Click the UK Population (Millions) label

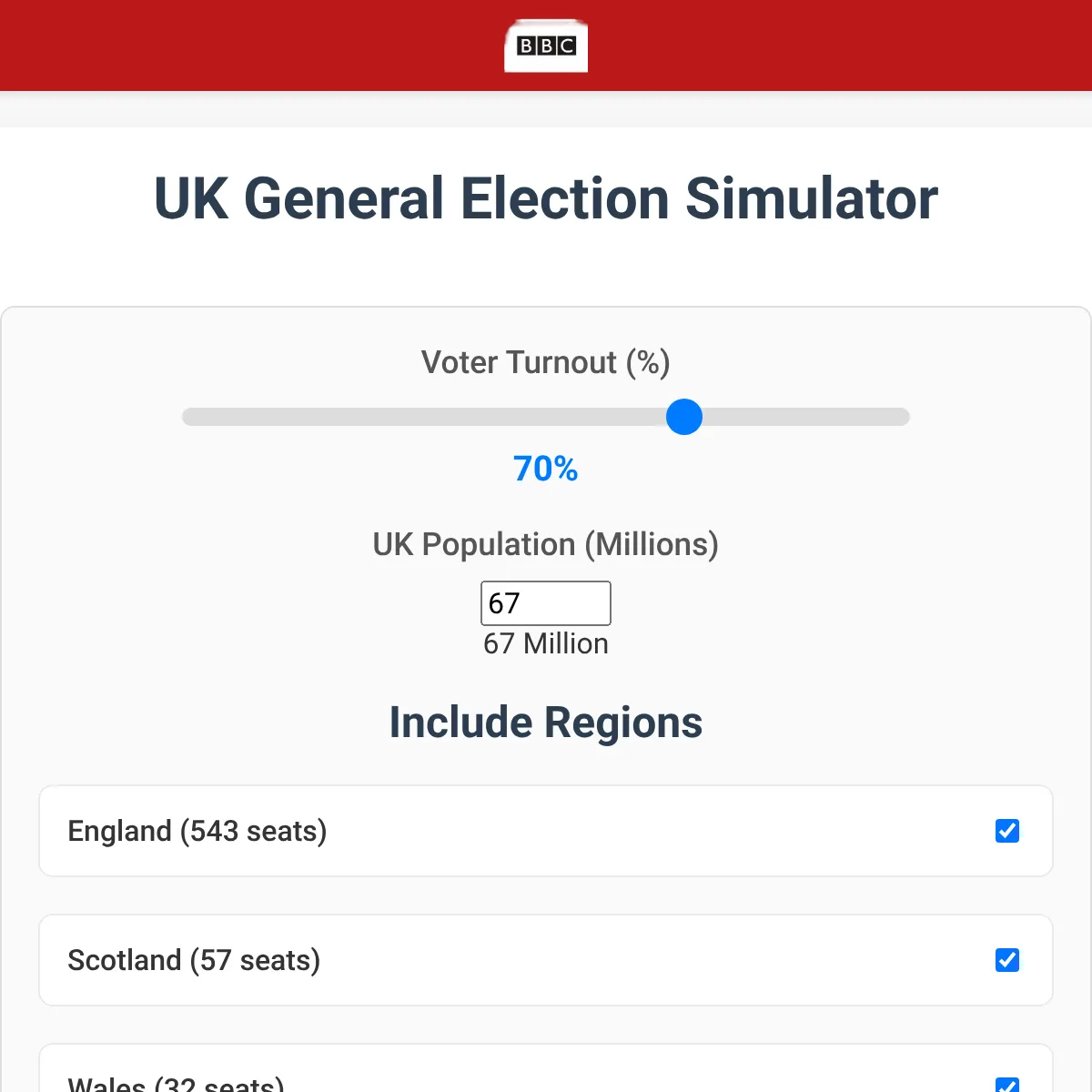point(544,544)
